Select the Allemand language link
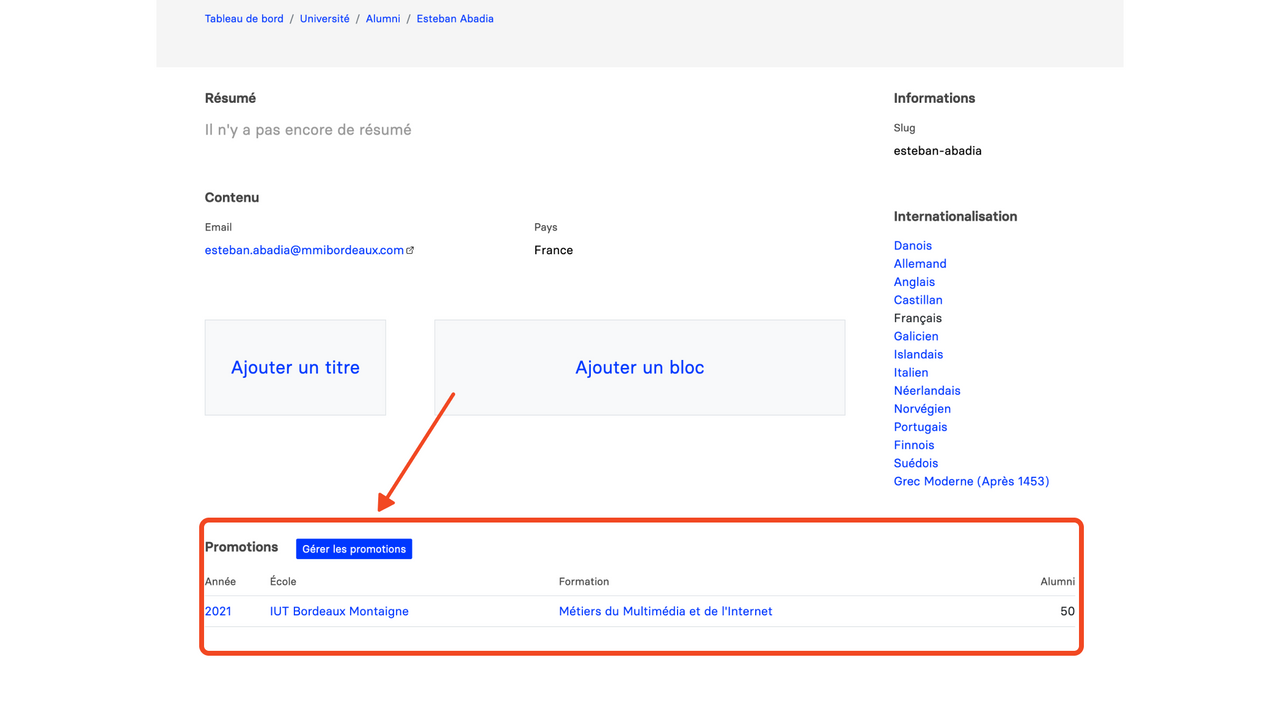 [x=920, y=263]
